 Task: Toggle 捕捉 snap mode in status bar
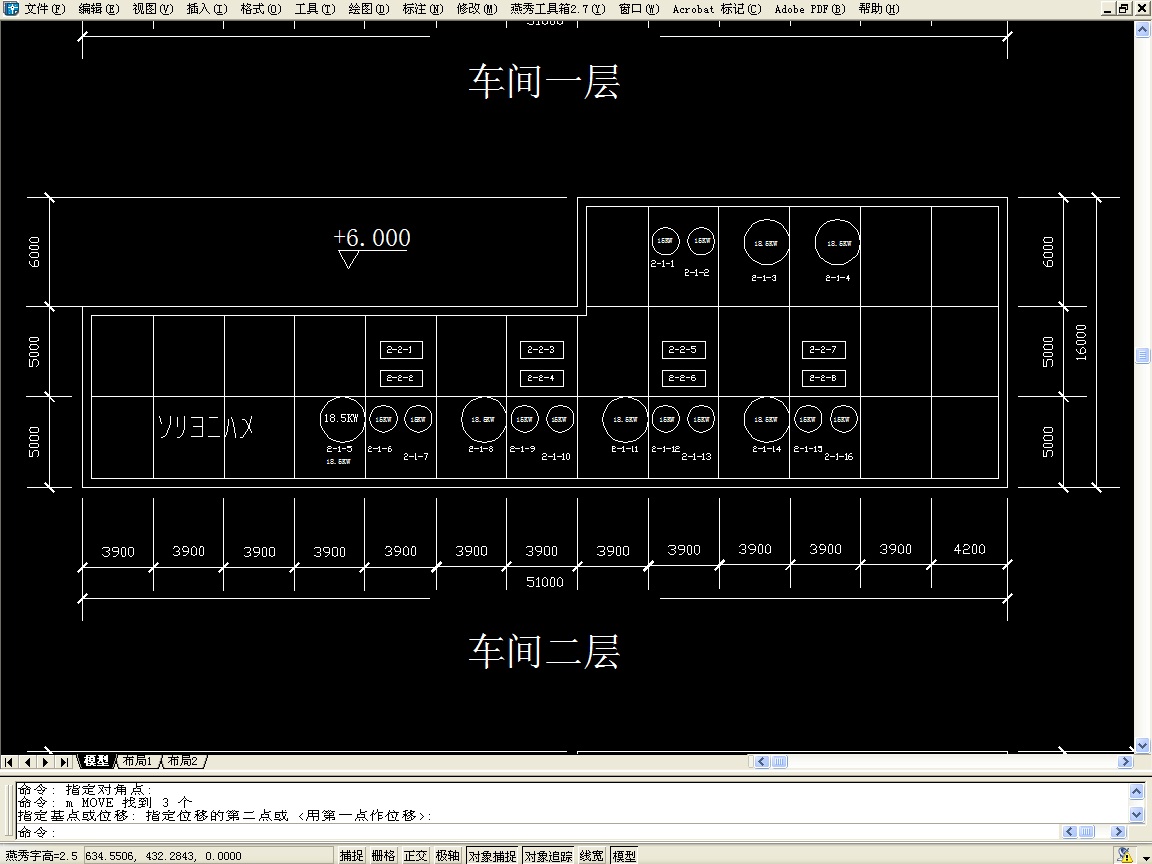(x=351, y=856)
